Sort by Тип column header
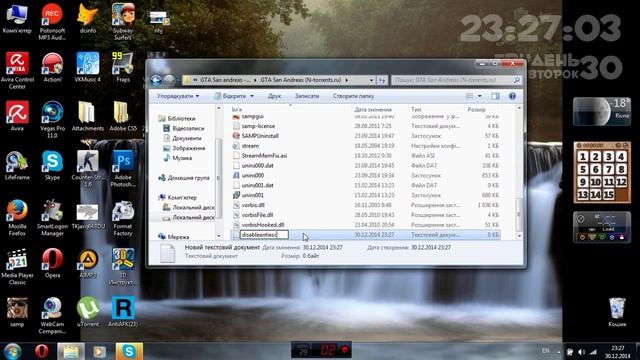Image resolution: width=640 pixels, height=360 pixels. (x=416, y=109)
